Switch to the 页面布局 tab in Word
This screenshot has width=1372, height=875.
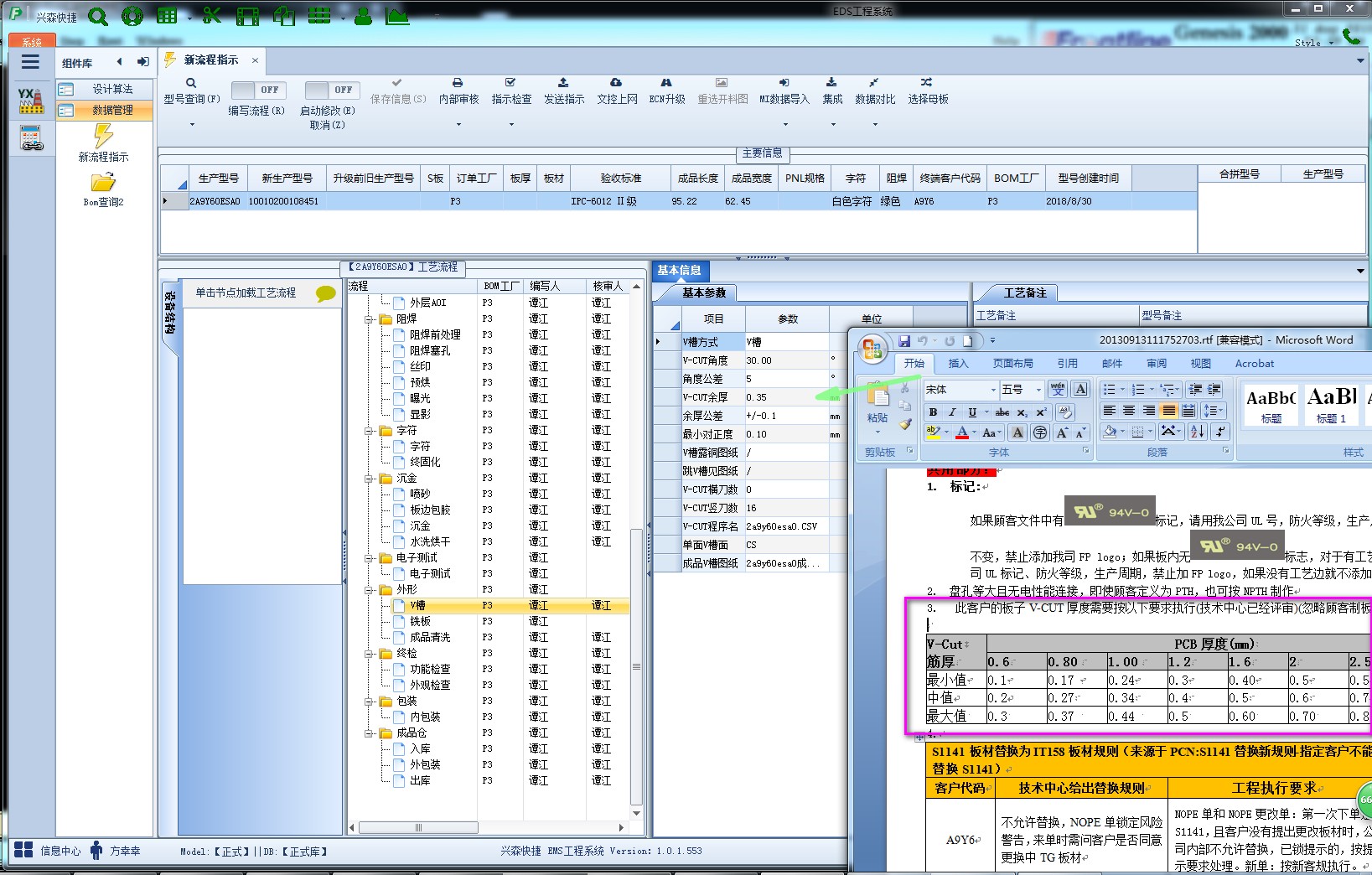(1012, 364)
